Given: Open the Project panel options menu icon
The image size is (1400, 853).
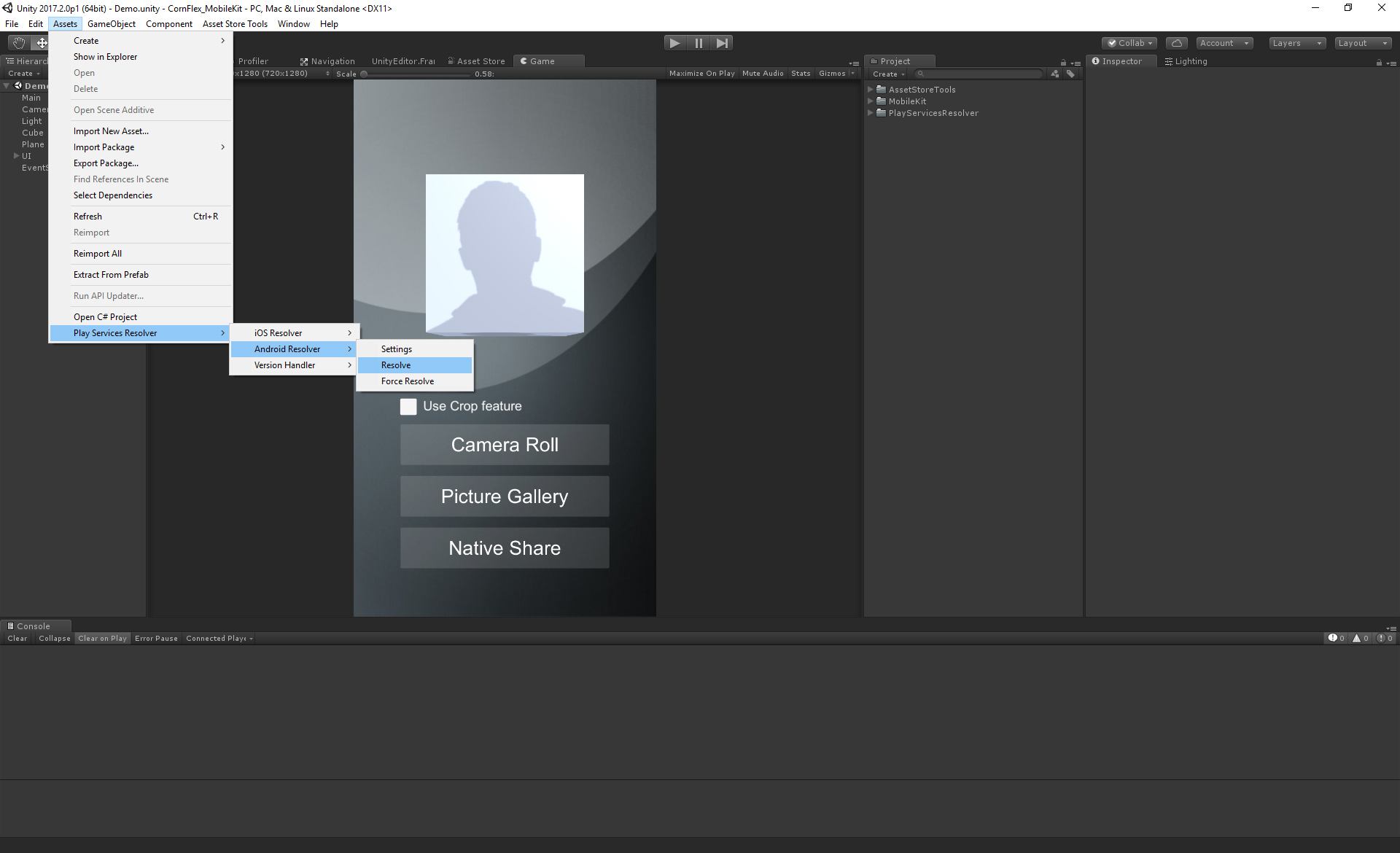Looking at the screenshot, I should click(x=1076, y=63).
